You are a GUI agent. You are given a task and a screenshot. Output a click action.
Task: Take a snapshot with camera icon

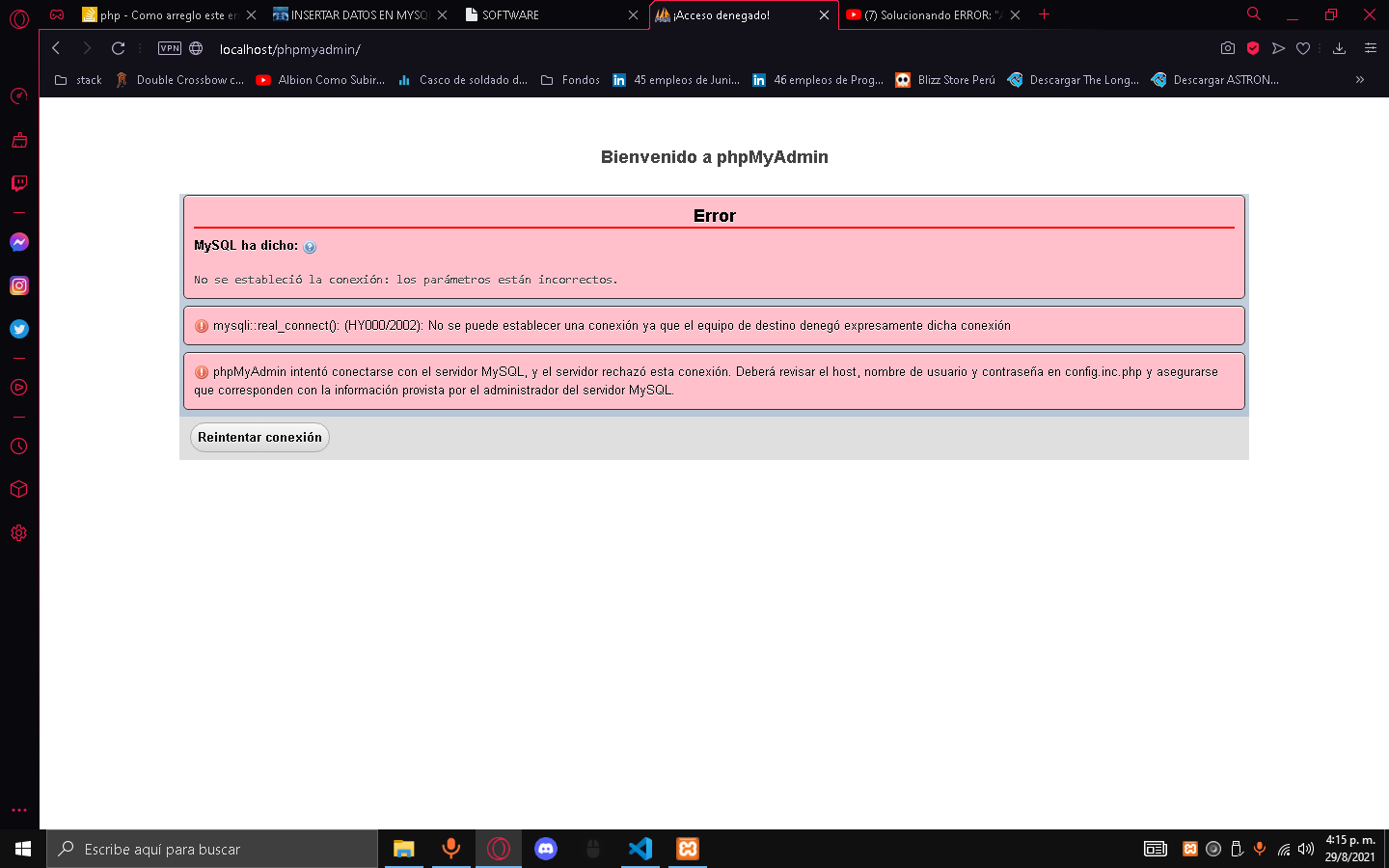coord(1228,48)
